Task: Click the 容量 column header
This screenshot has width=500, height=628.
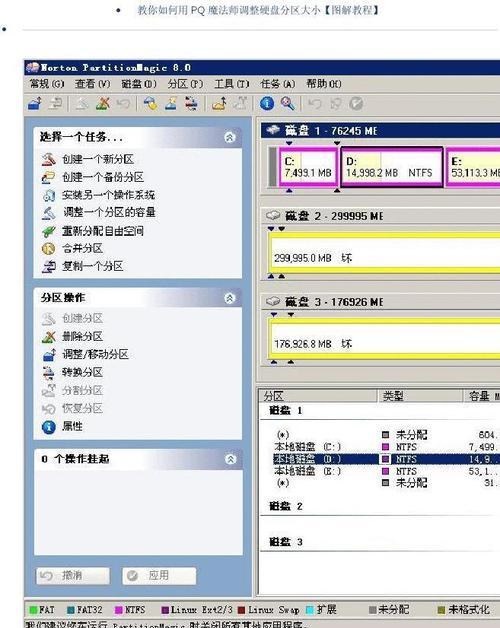Action: click(482, 396)
